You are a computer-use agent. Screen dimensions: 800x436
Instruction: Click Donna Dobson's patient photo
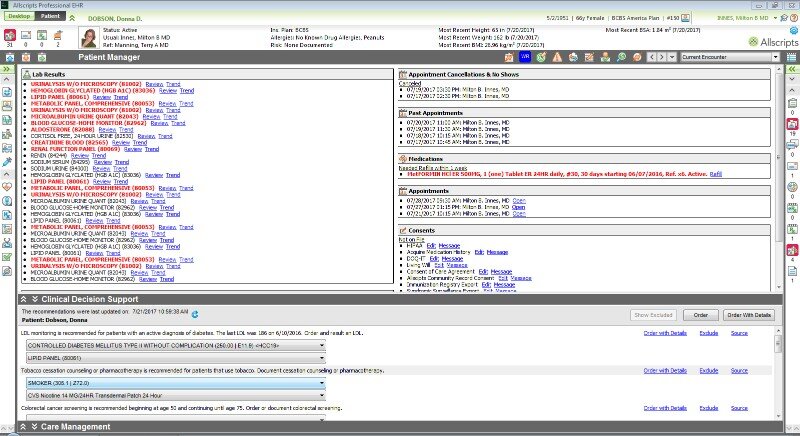pos(87,38)
